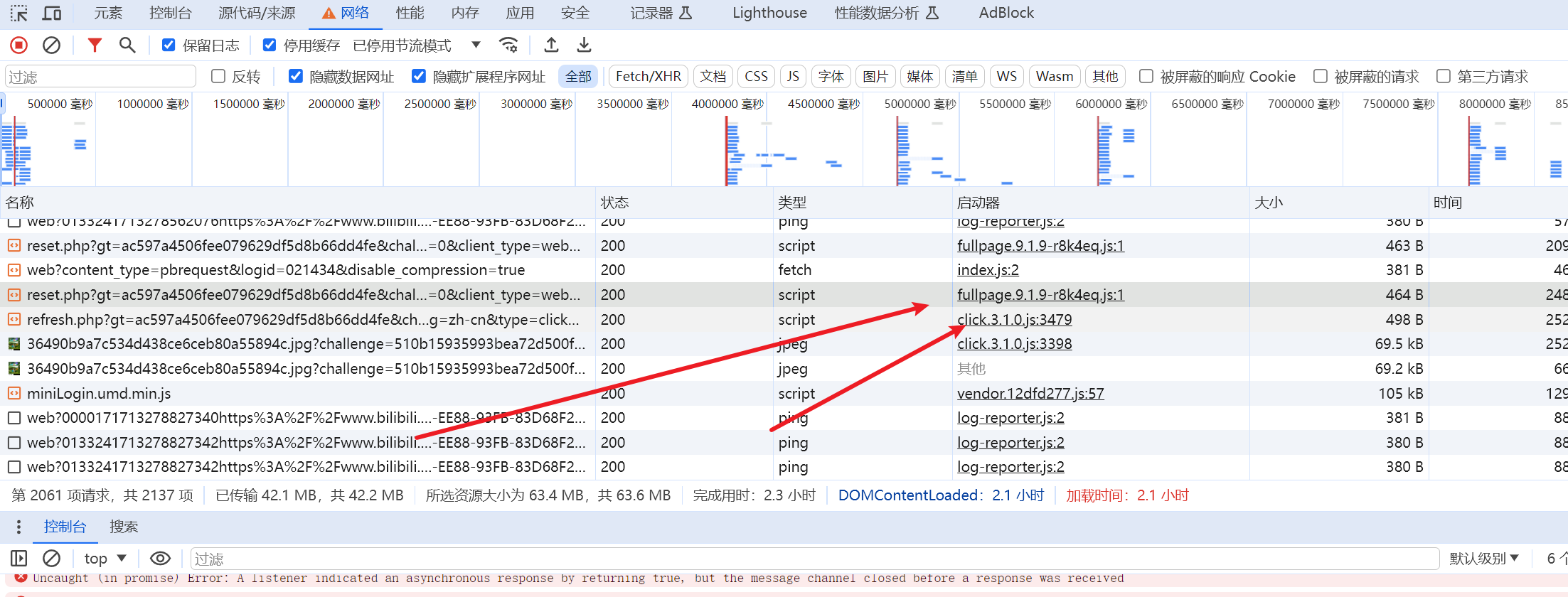Image resolution: width=1568 pixels, height=597 pixels.
Task: Toggle the device toolbar icon
Action: point(52,13)
